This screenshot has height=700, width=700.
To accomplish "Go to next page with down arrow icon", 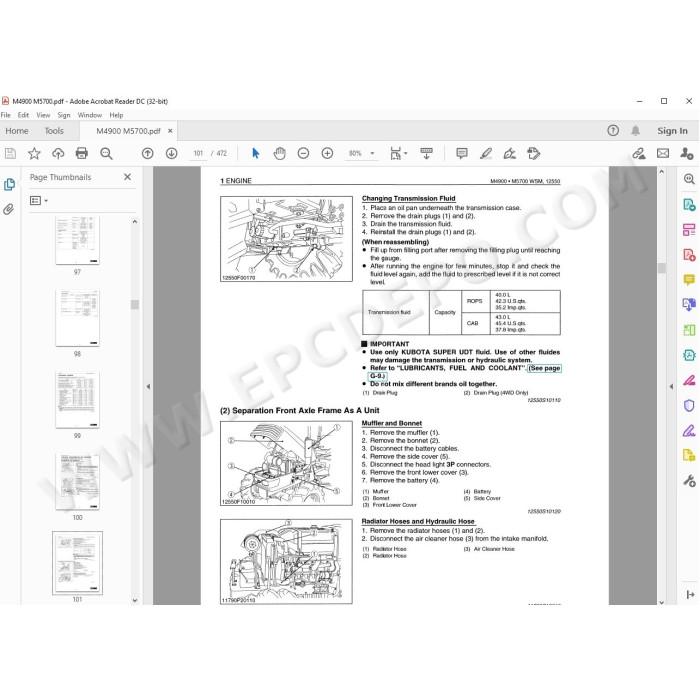I will [171, 154].
